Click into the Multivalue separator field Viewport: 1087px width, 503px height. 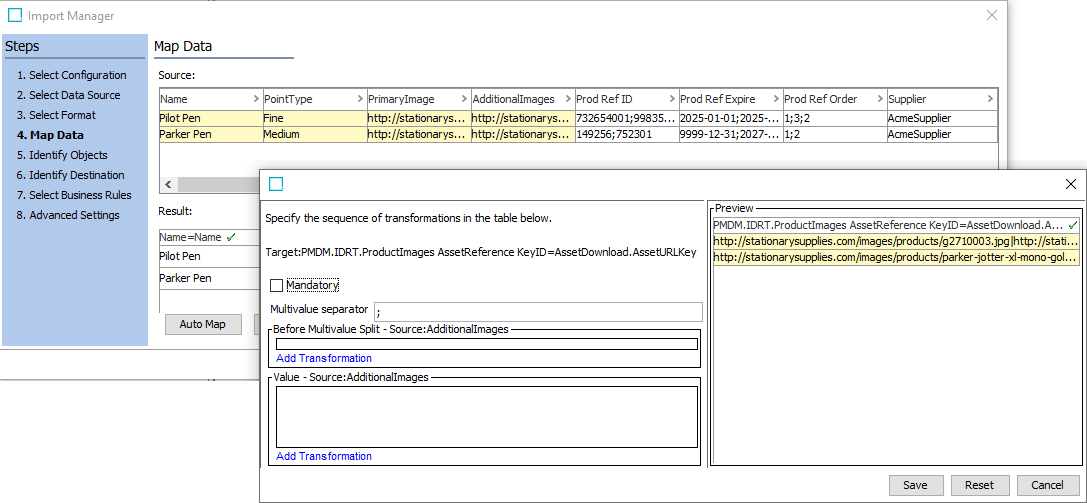click(537, 311)
